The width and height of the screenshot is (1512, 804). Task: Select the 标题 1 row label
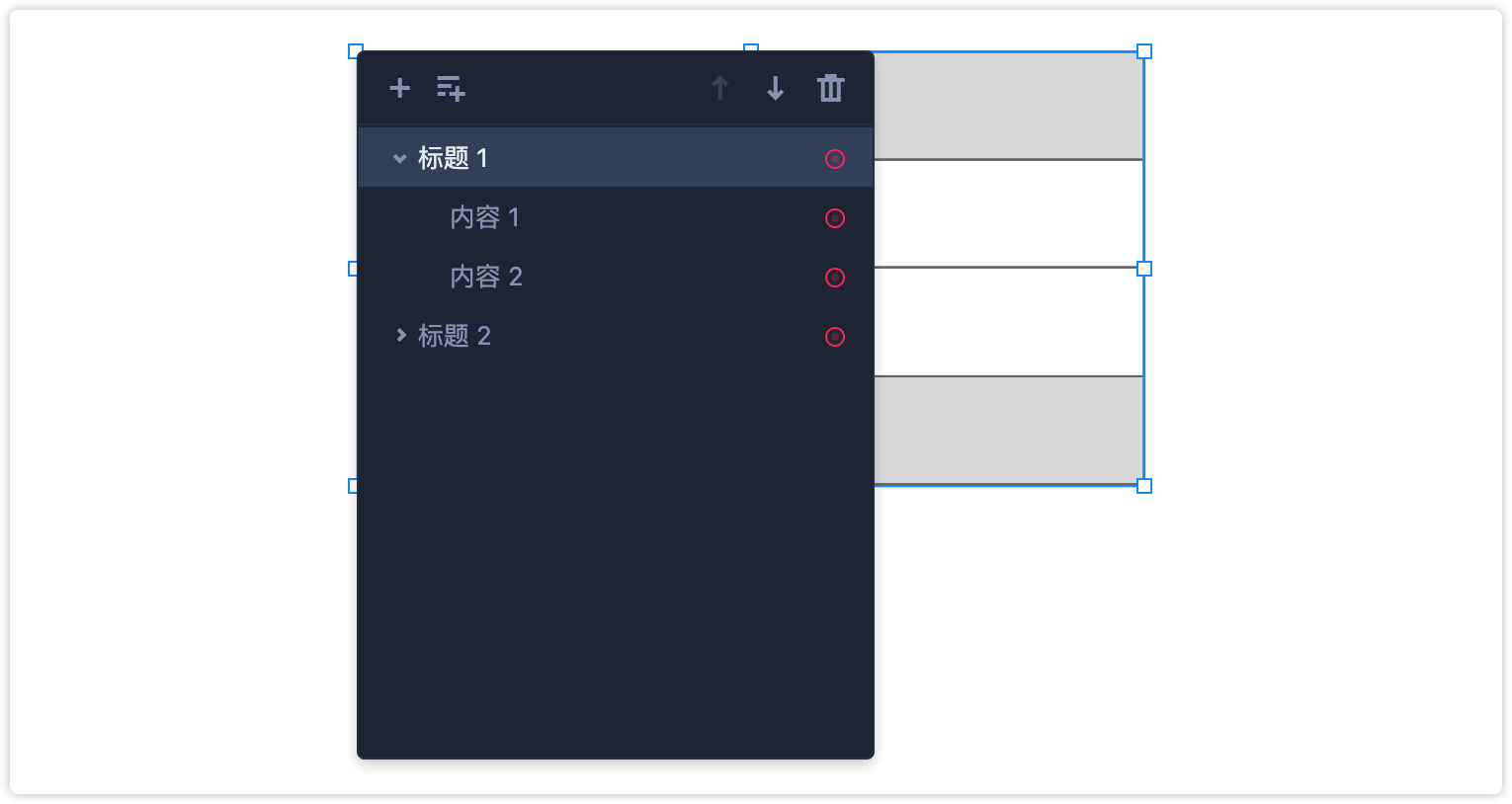(453, 158)
